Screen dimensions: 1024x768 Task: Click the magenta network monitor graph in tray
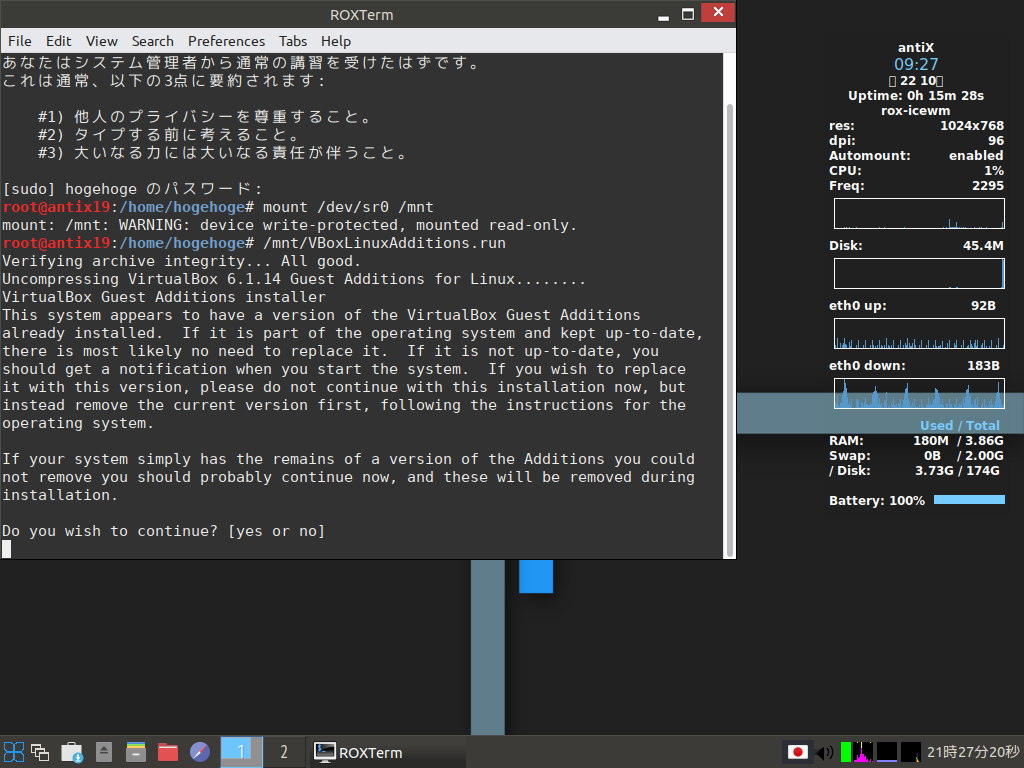coord(863,752)
